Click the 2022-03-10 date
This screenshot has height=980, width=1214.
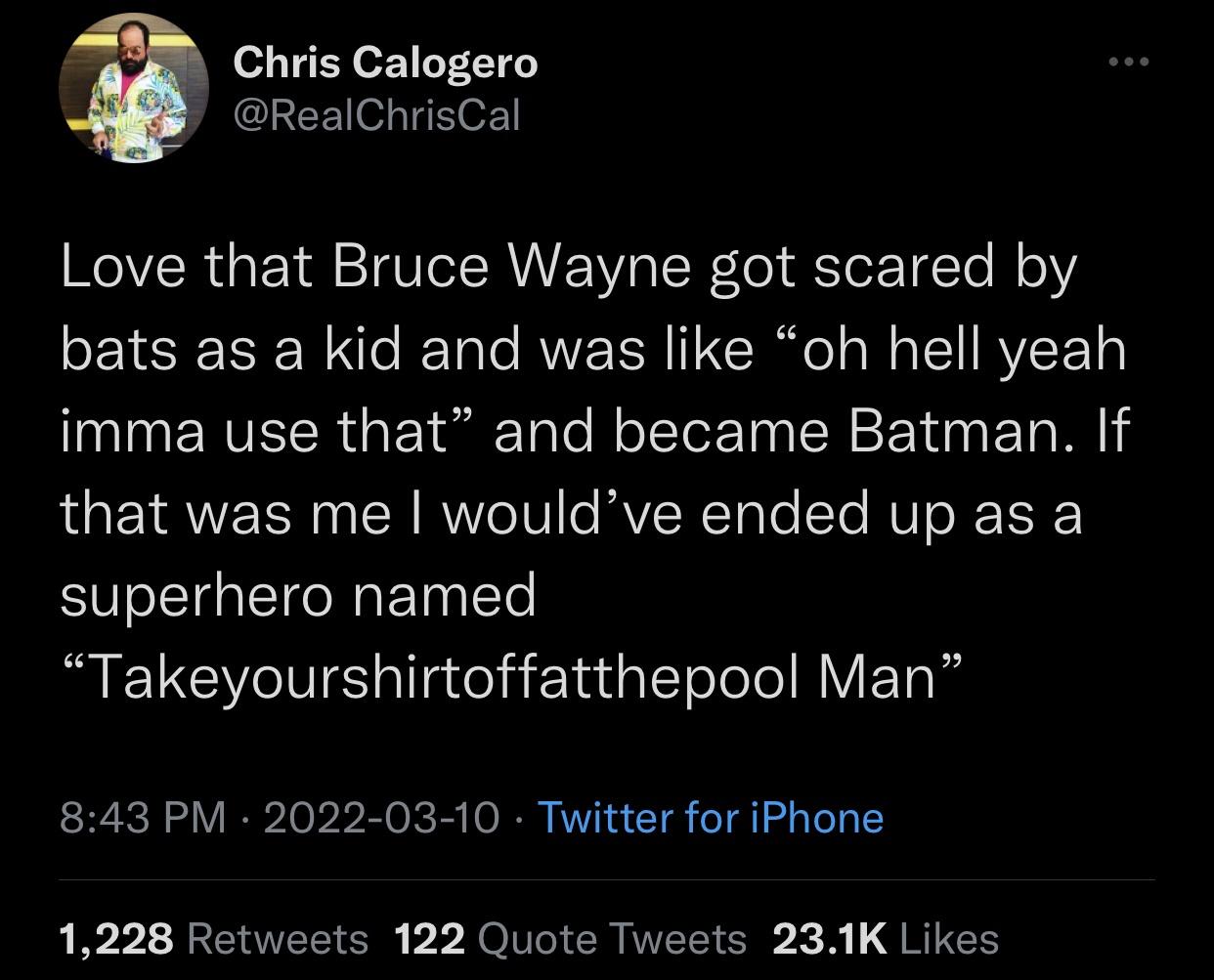point(380,817)
